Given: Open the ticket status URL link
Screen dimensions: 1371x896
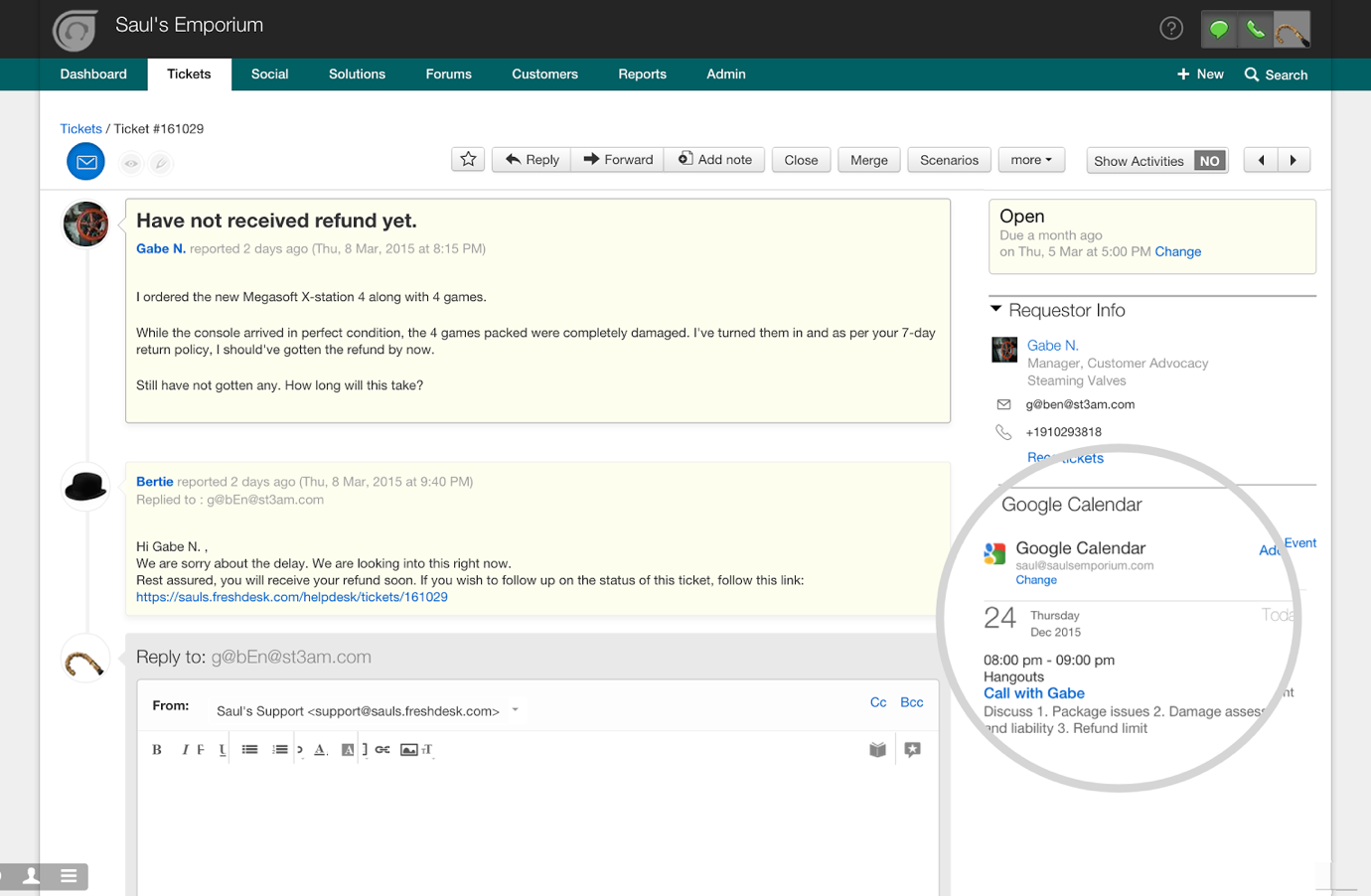Looking at the screenshot, I should tap(292, 597).
